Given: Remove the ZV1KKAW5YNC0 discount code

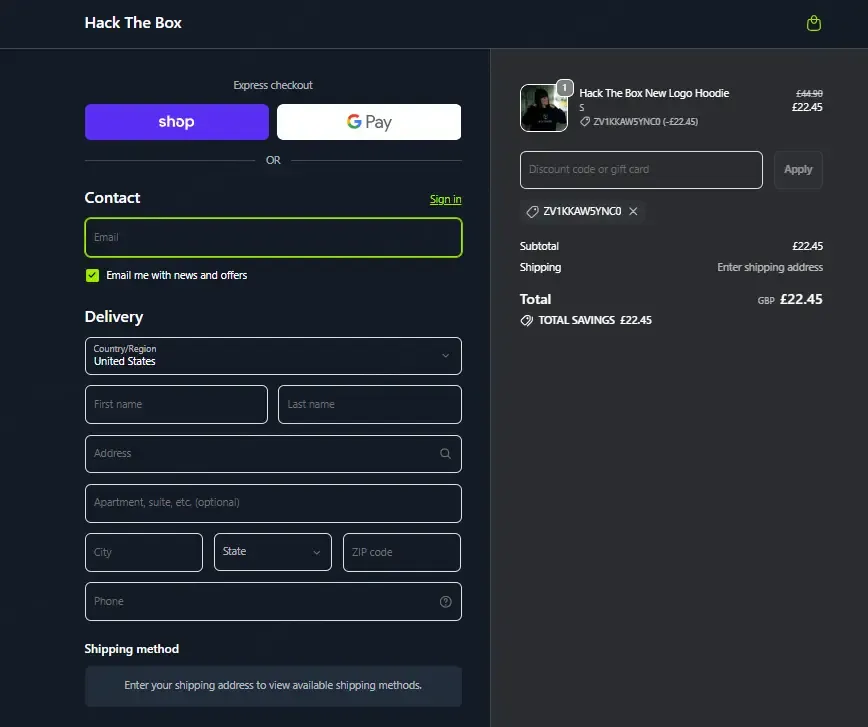Looking at the screenshot, I should [633, 212].
